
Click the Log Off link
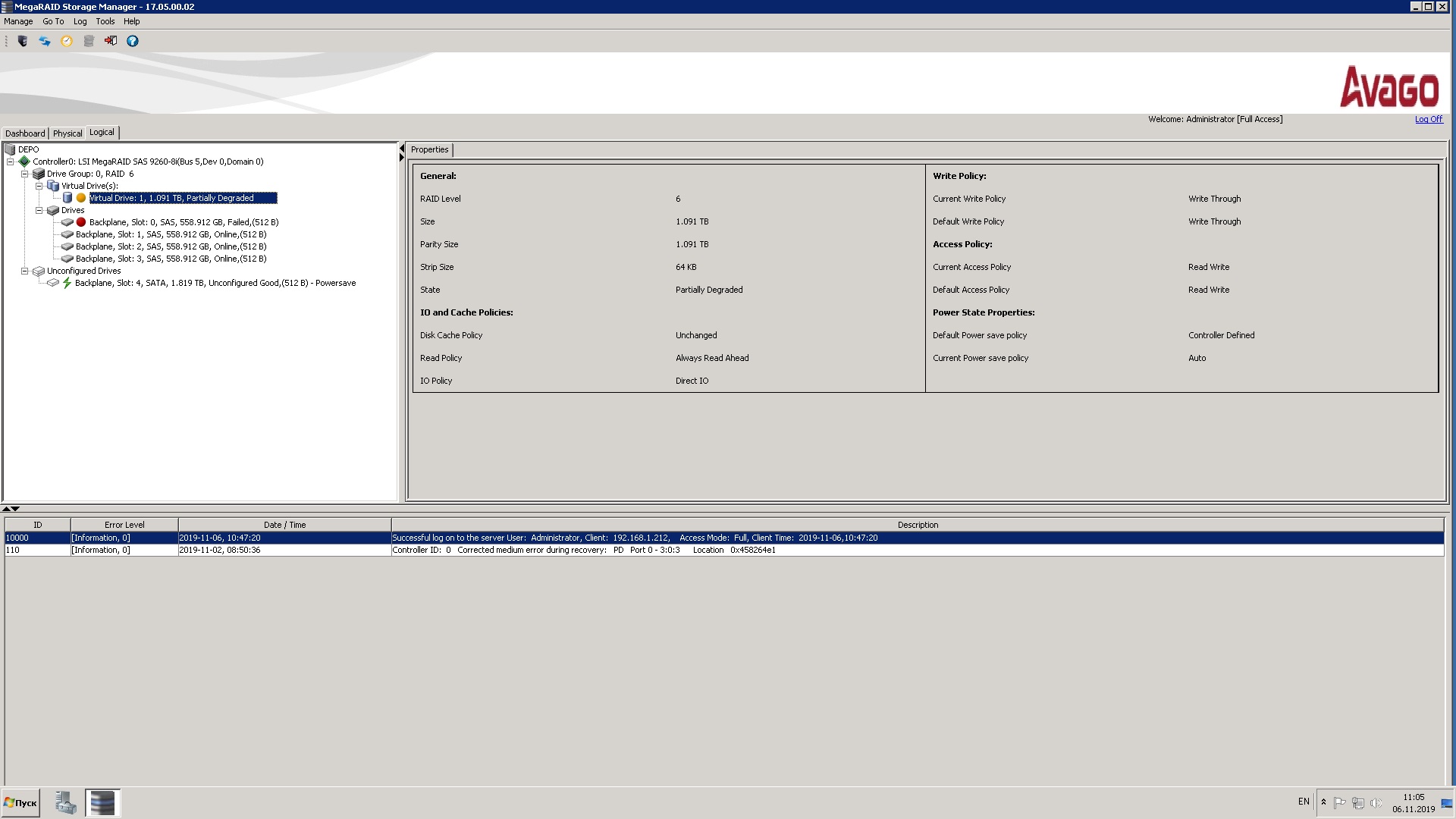tap(1429, 119)
